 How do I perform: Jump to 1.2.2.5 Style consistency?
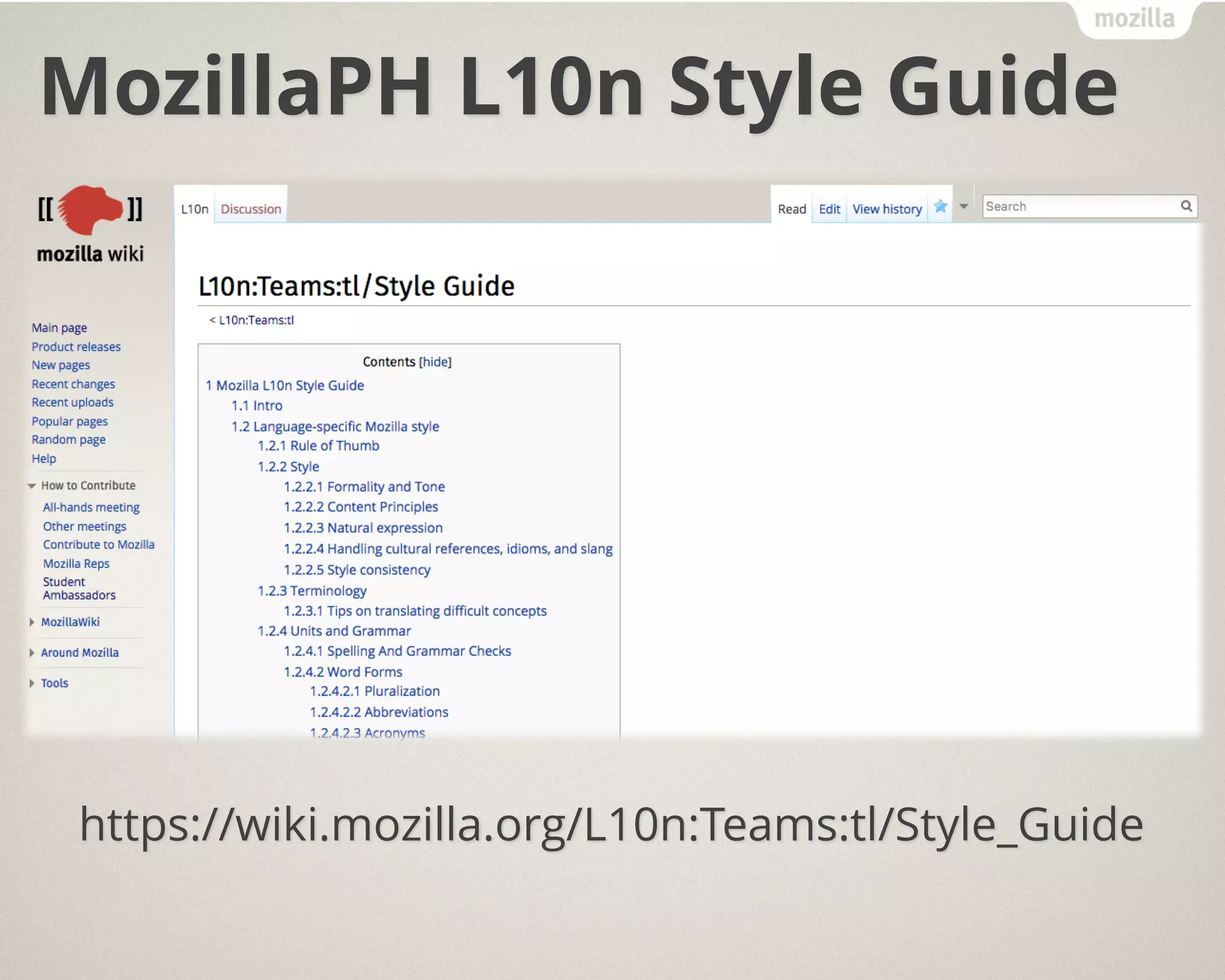click(x=357, y=570)
